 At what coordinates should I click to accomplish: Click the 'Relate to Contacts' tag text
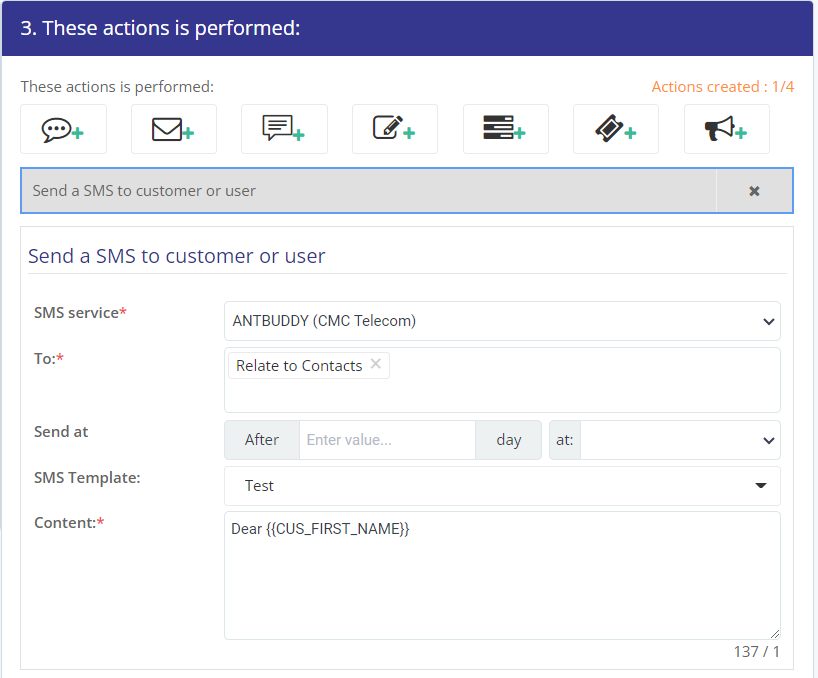coord(299,366)
